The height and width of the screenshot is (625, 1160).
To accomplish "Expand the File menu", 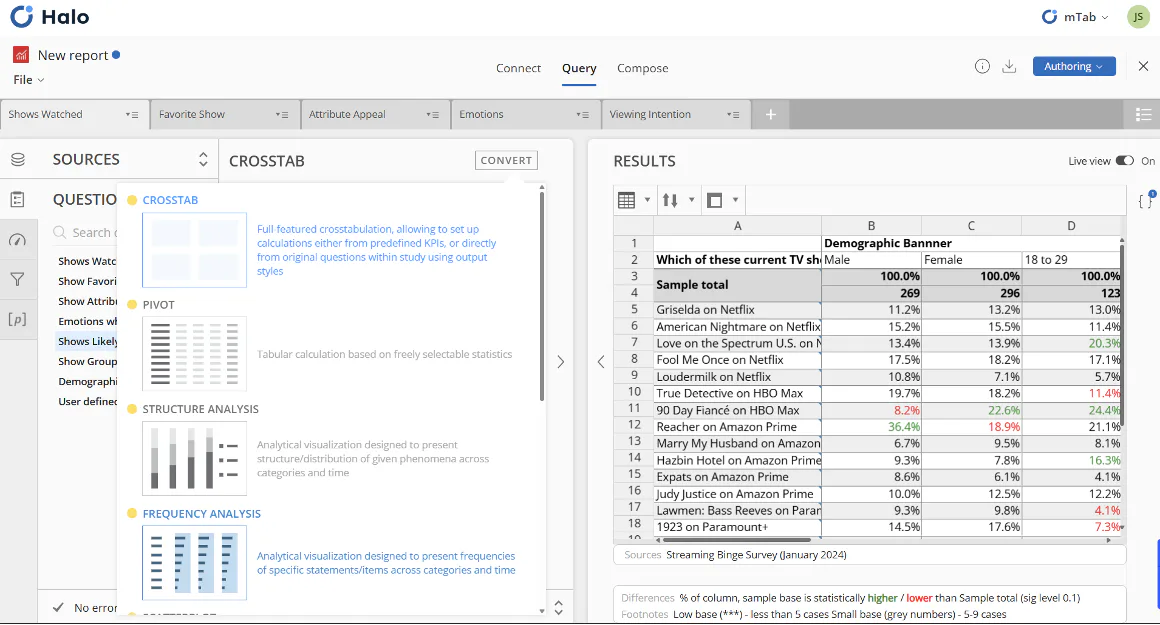I will coord(29,79).
